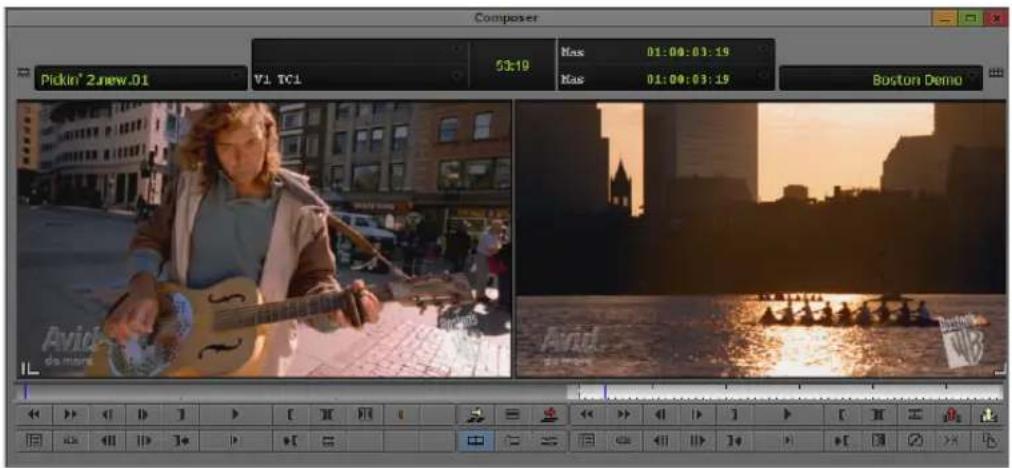The image size is (1012, 468).
Task: Fast forward the record monitor sequence
Action: 622,414
